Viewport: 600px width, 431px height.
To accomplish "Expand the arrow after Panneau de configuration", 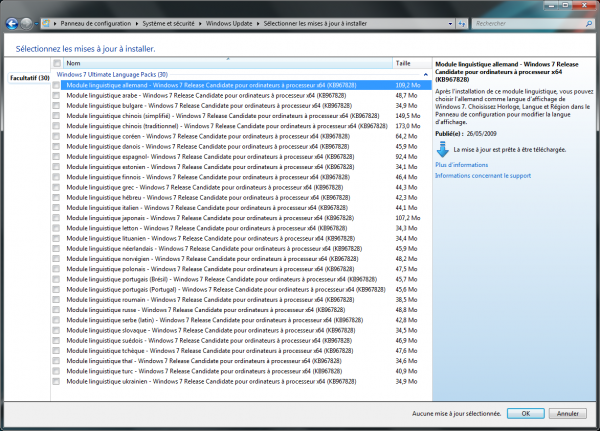I will (137, 24).
